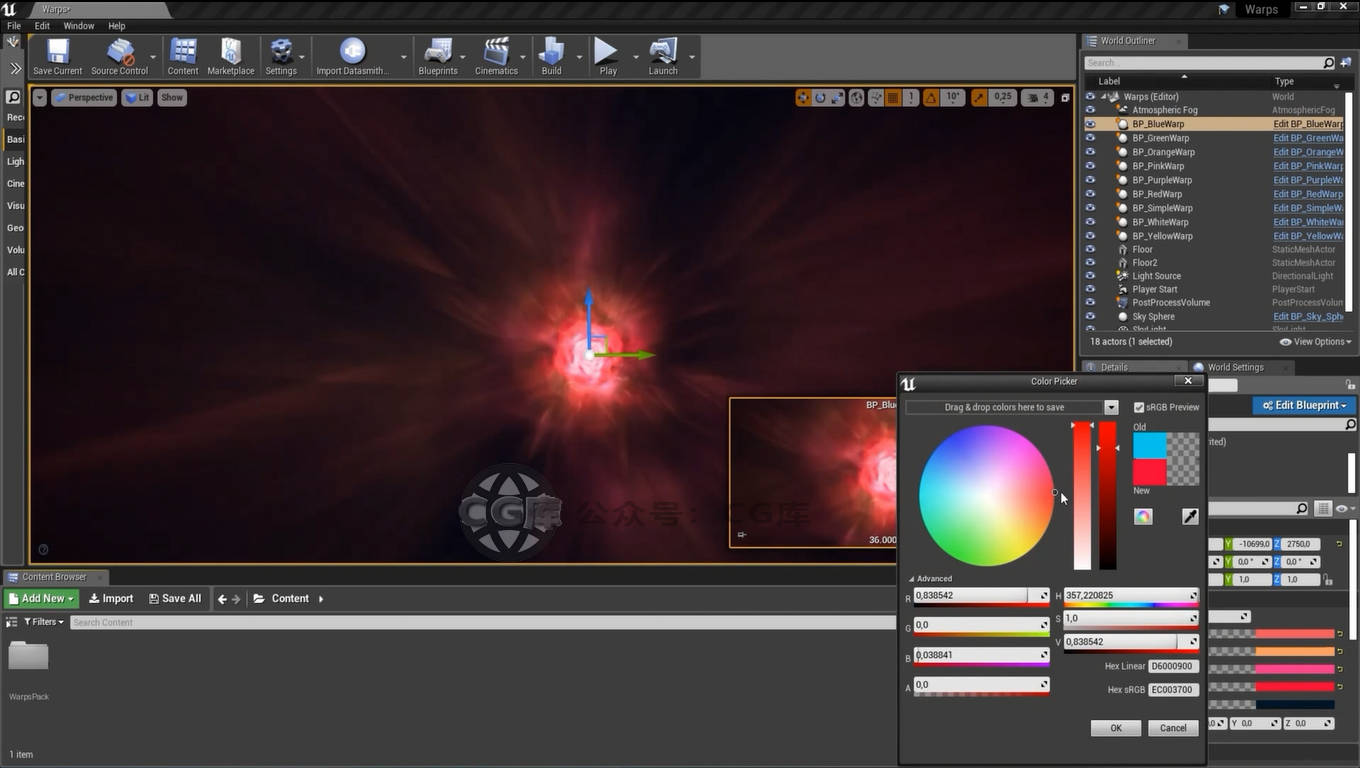1360x768 pixels.
Task: Toggle visibility of the Floor actor
Action: click(x=1090, y=249)
